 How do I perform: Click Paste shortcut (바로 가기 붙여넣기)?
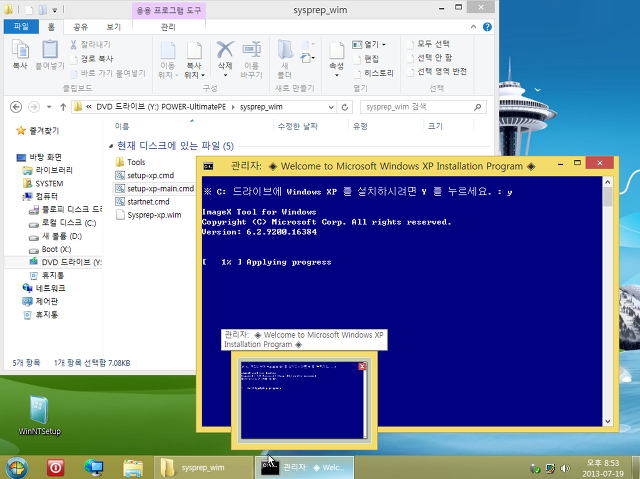[x=108, y=73]
